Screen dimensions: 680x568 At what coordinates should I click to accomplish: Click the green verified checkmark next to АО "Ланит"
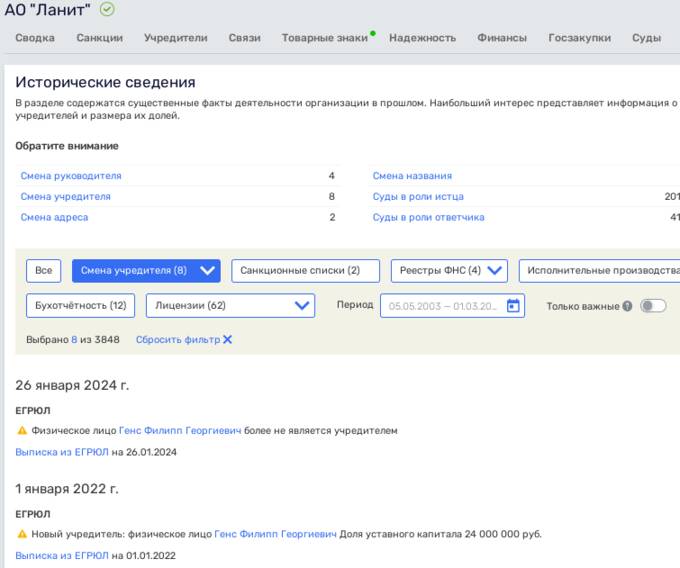click(x=107, y=9)
